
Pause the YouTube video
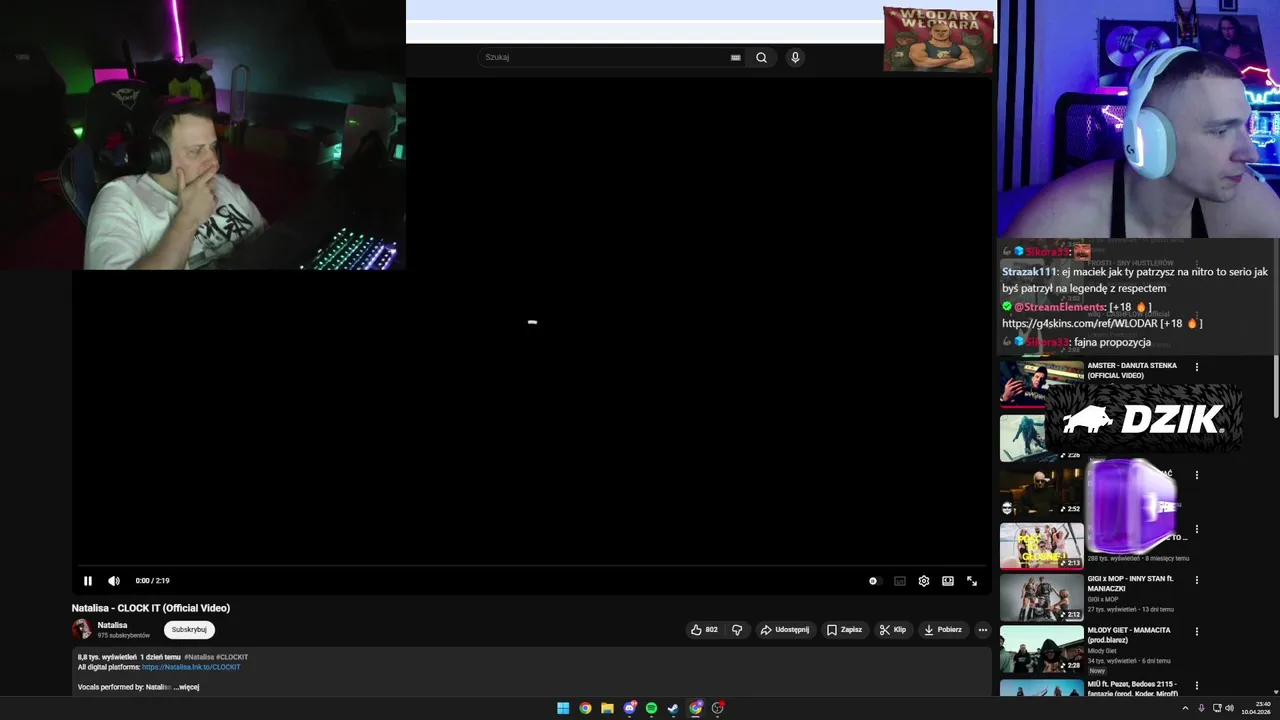[x=88, y=581]
